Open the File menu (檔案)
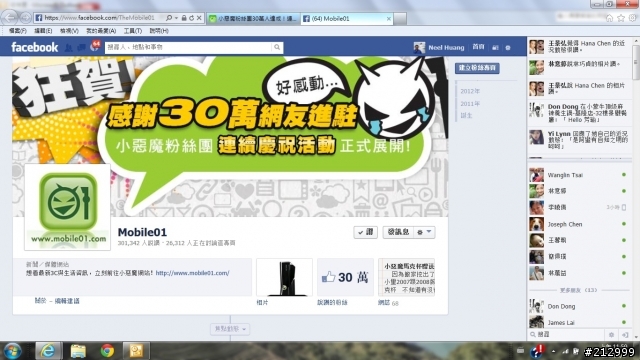This screenshot has width=640, height=360. point(18,31)
